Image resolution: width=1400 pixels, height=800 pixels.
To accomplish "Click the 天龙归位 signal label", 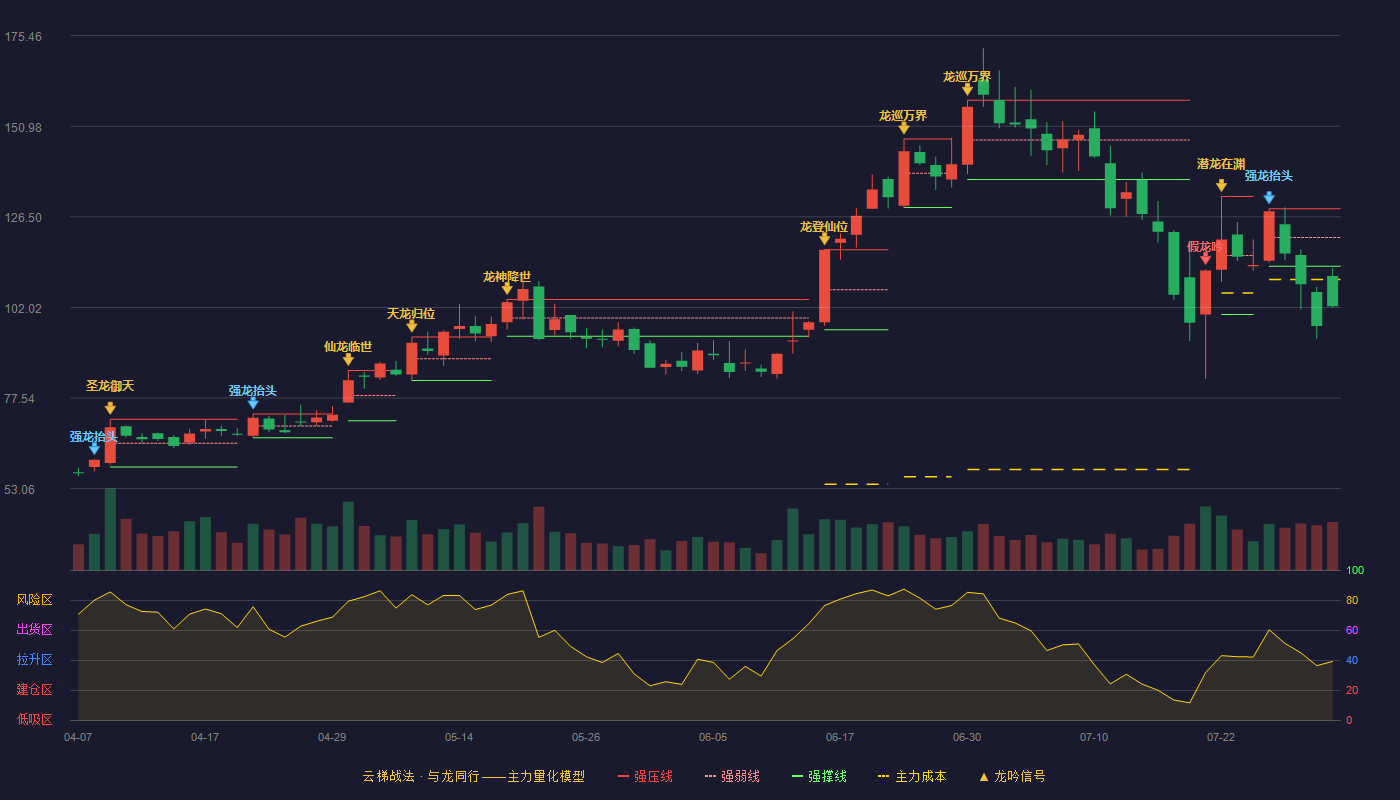I will [x=411, y=314].
